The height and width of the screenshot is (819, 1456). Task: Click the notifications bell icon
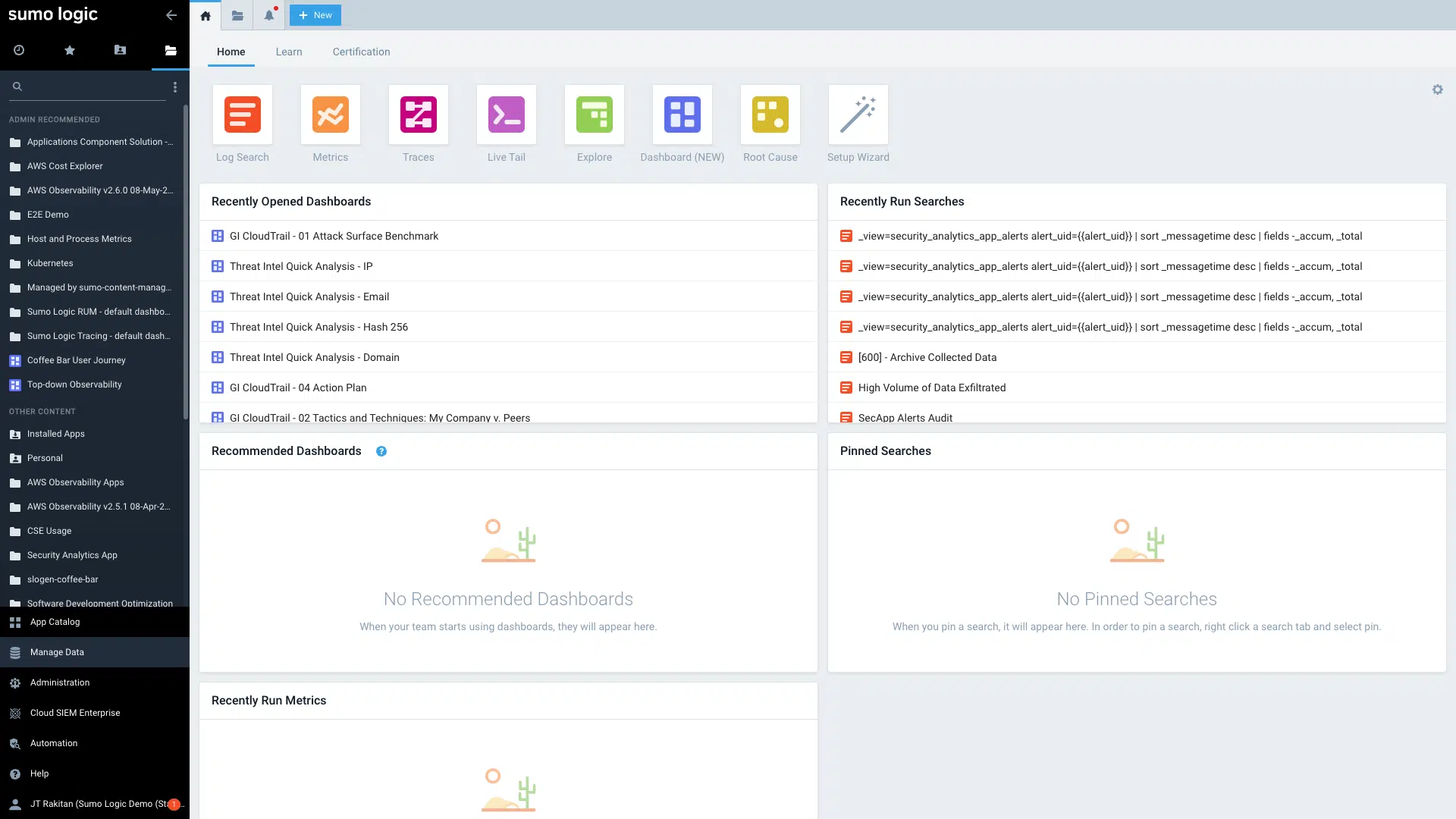click(x=268, y=15)
